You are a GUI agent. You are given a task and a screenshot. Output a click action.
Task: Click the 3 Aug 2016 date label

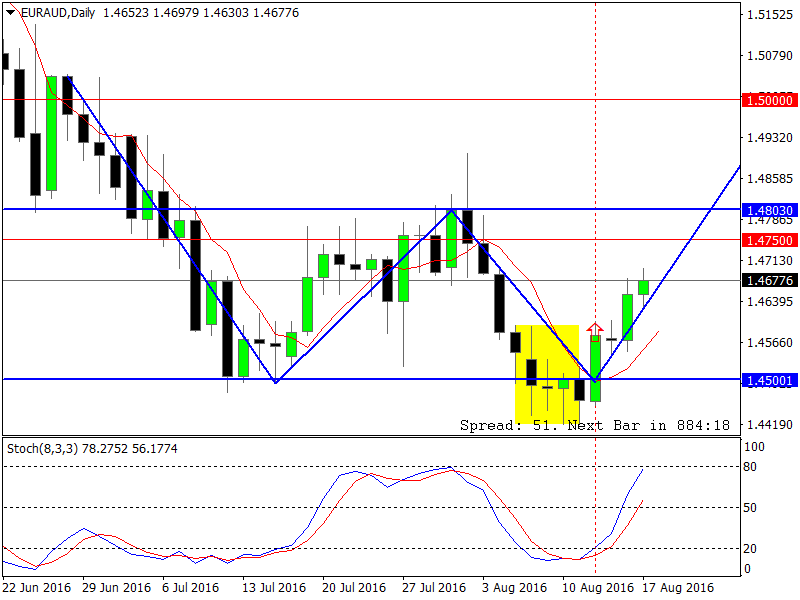click(x=514, y=588)
